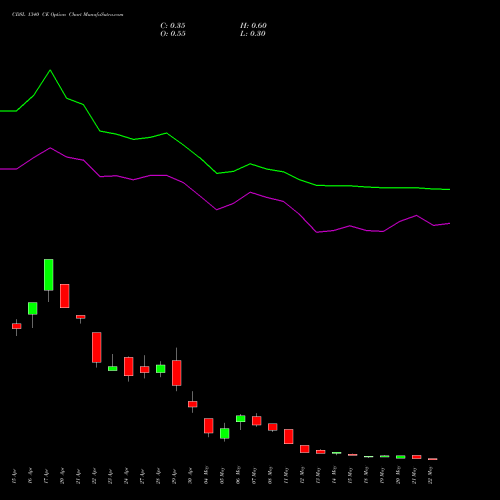Click the purple moving average line peak
The width and height of the screenshot is (500, 500).
coord(50,148)
